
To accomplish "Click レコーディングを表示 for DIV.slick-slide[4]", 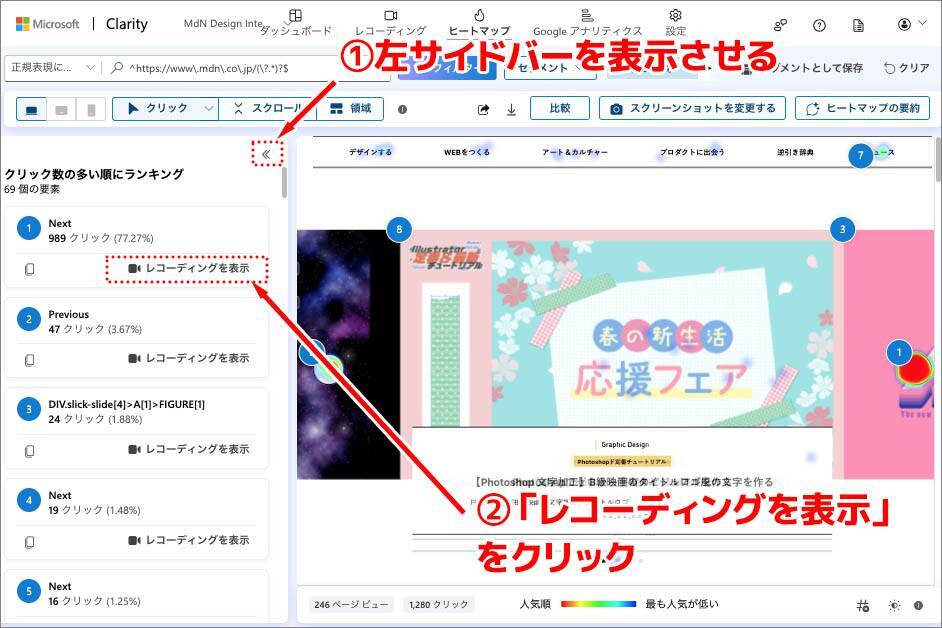I will 189,449.
